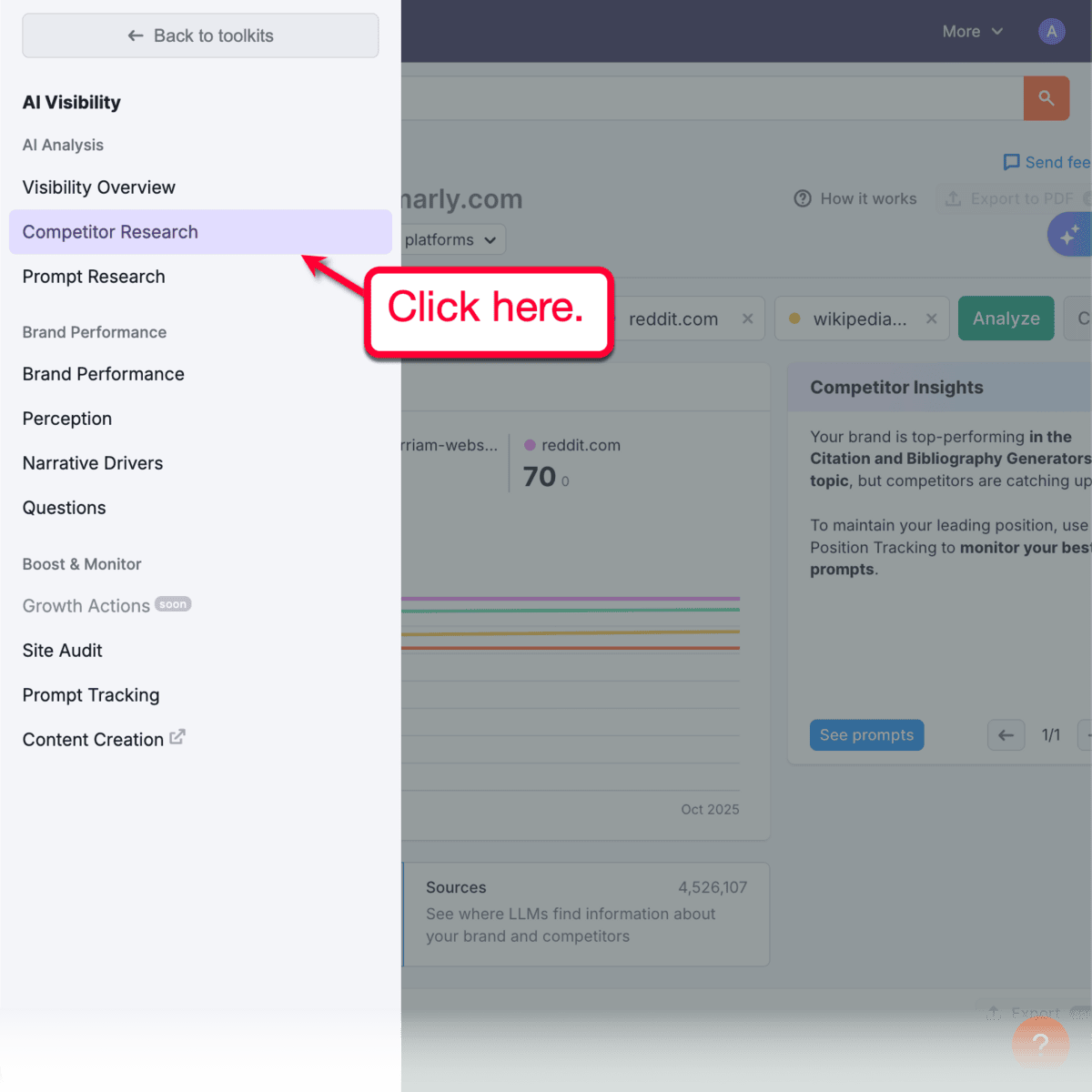Open the Sources card showing 4,526,107
The image size is (1092, 1092).
click(585, 914)
